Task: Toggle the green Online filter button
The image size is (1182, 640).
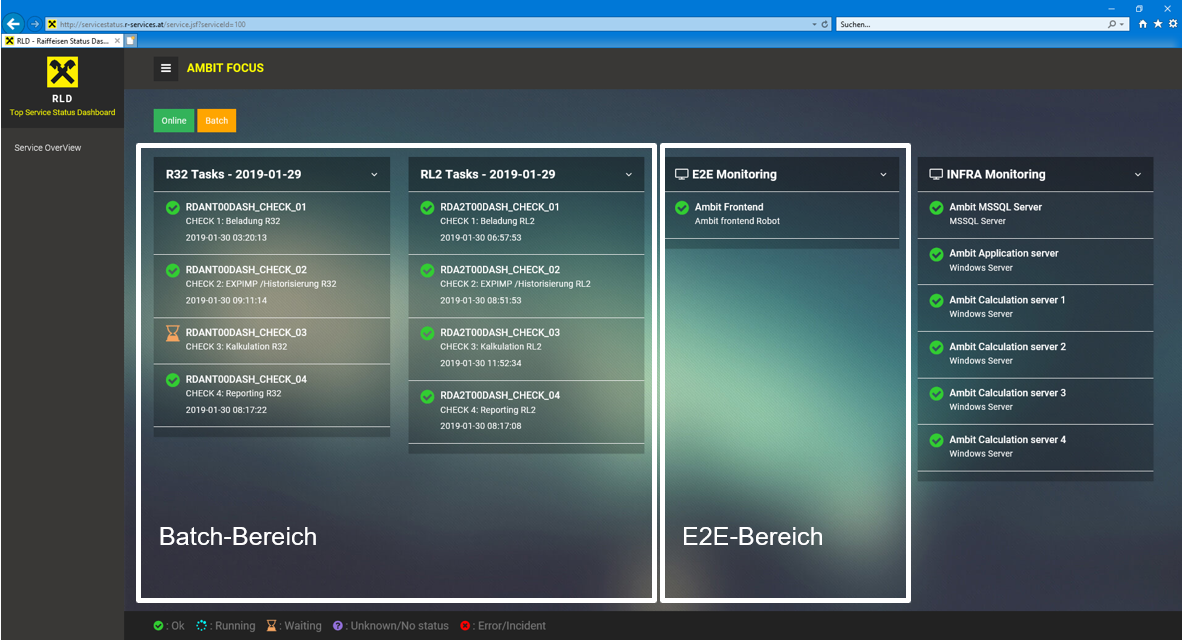Action: pyautogui.click(x=173, y=121)
